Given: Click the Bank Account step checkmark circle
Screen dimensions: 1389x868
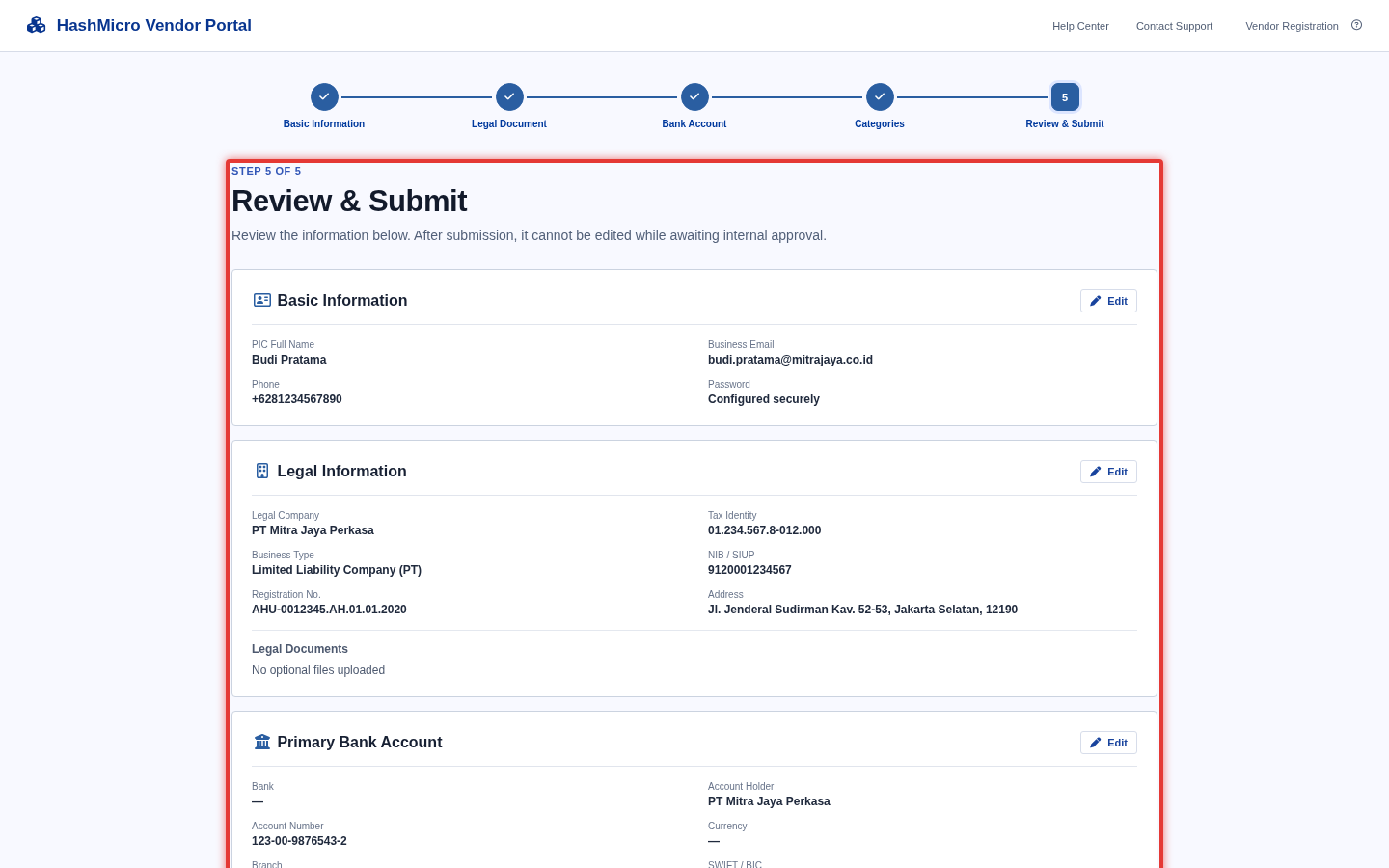Looking at the screenshot, I should pos(694,96).
